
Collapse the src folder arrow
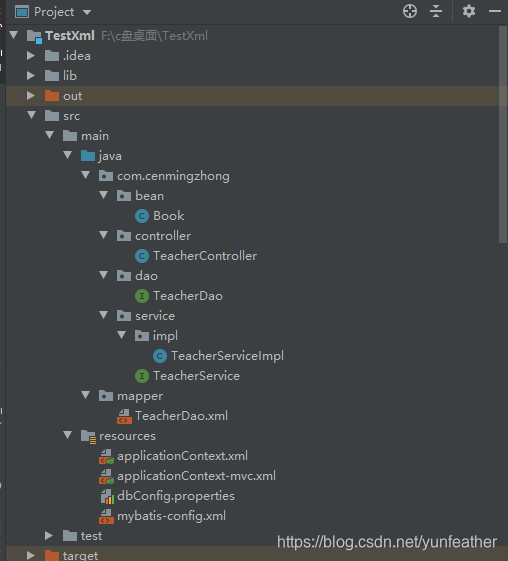pyautogui.click(x=31, y=115)
